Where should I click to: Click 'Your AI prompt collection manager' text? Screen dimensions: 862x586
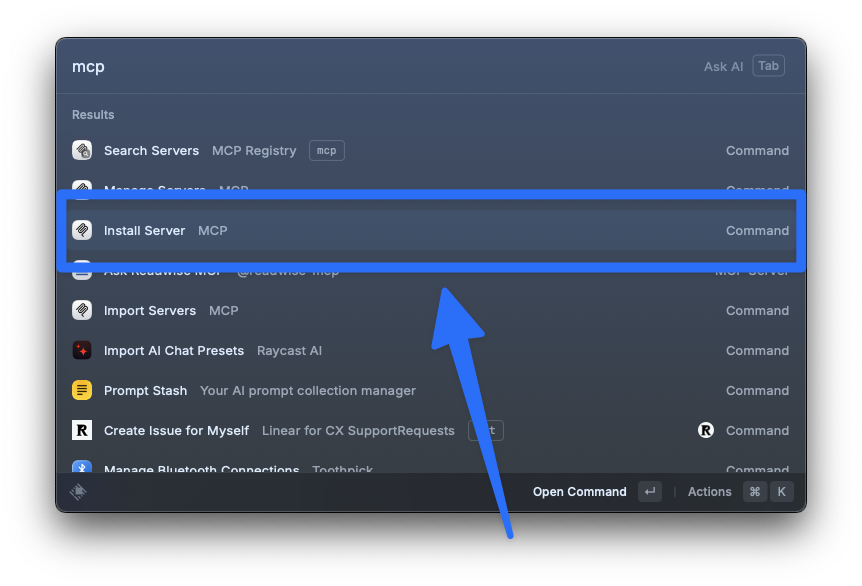click(x=308, y=391)
